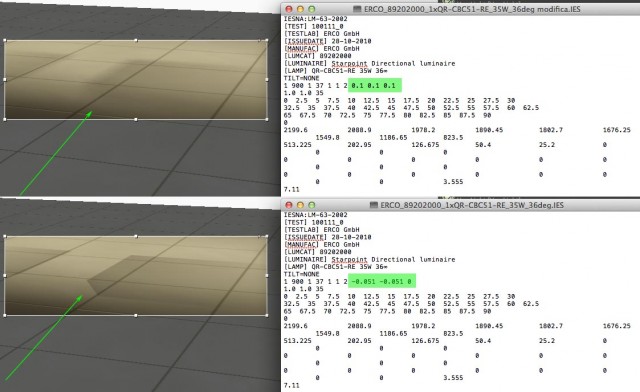The width and height of the screenshot is (640, 392).
Task: Grab bottom-middle selection handle in upper render view
Action: point(136,119)
